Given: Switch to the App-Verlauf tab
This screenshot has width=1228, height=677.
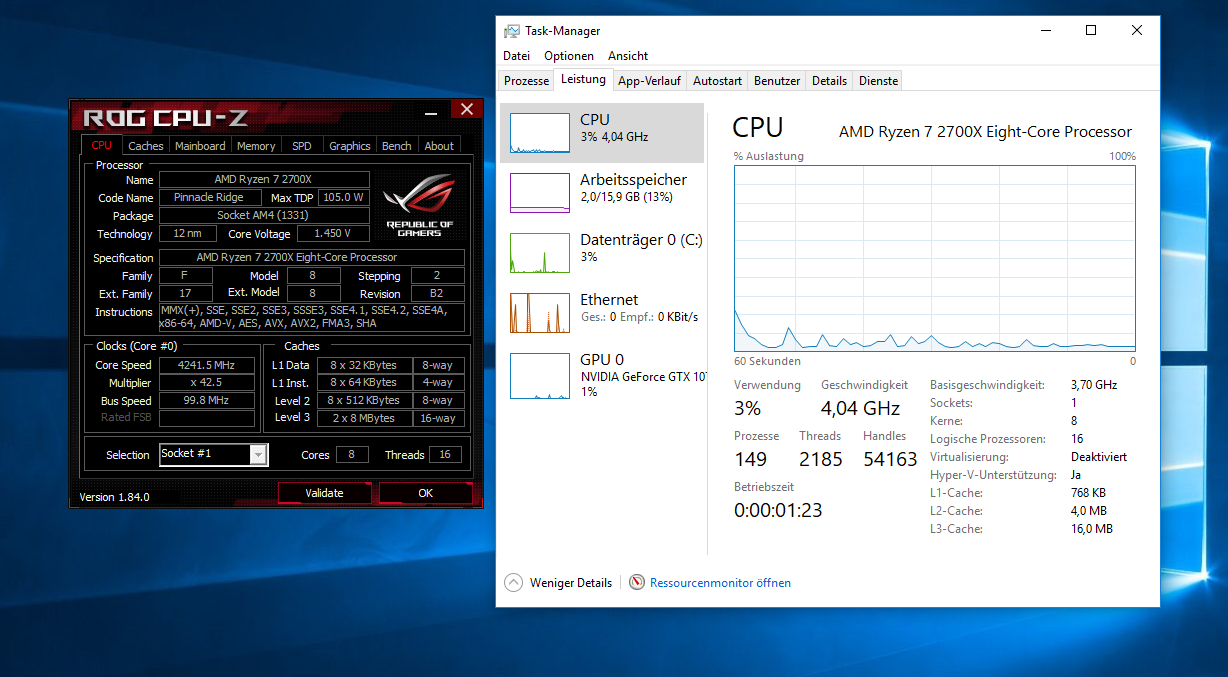Looking at the screenshot, I should coord(649,81).
